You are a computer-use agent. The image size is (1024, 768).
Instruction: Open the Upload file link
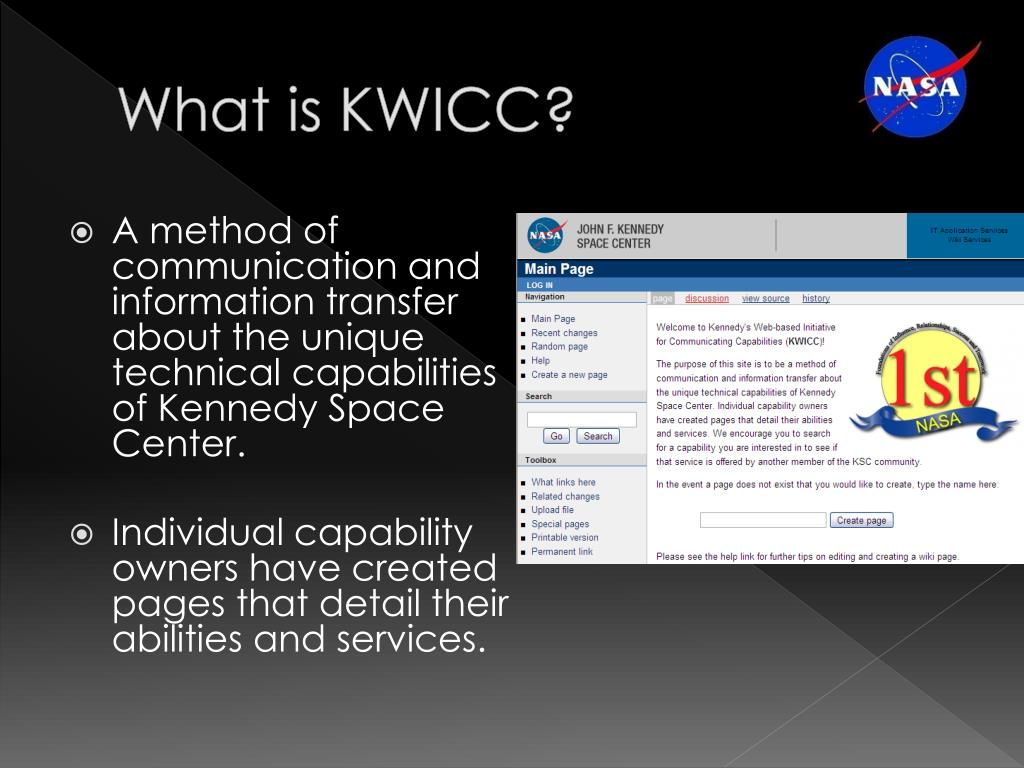552,510
